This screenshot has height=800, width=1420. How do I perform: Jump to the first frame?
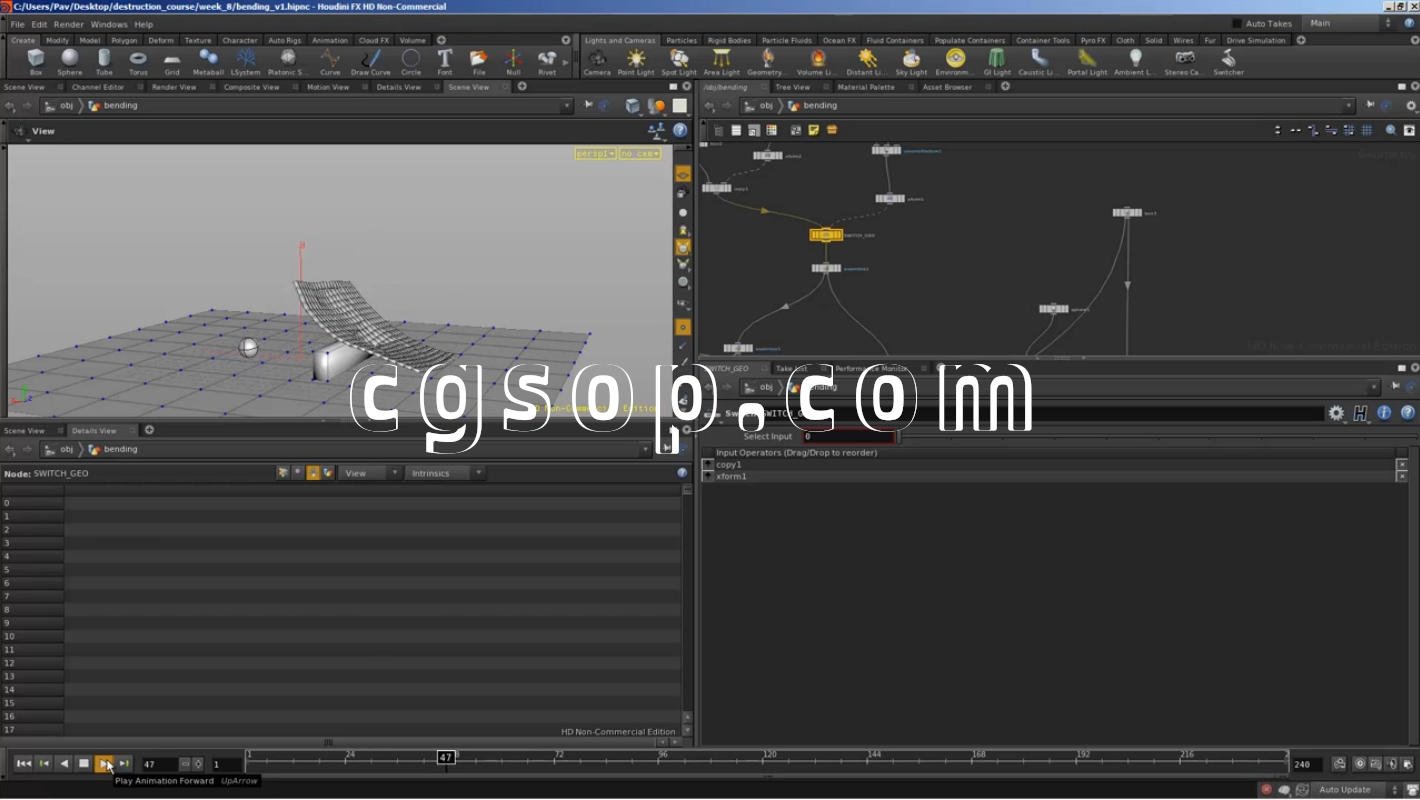point(24,764)
